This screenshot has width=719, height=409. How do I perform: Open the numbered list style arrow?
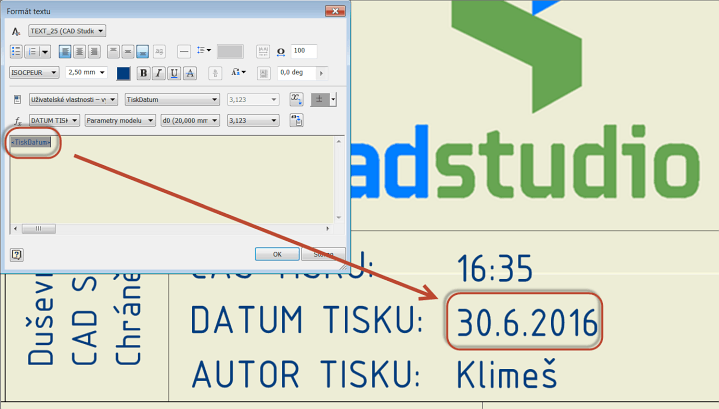coord(45,51)
